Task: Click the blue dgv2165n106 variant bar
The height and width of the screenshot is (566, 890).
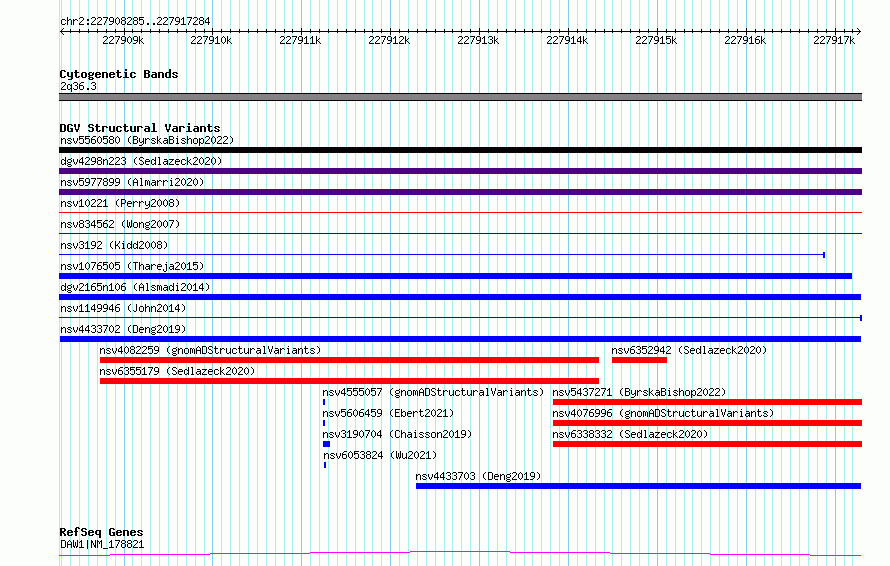Action: (460, 297)
